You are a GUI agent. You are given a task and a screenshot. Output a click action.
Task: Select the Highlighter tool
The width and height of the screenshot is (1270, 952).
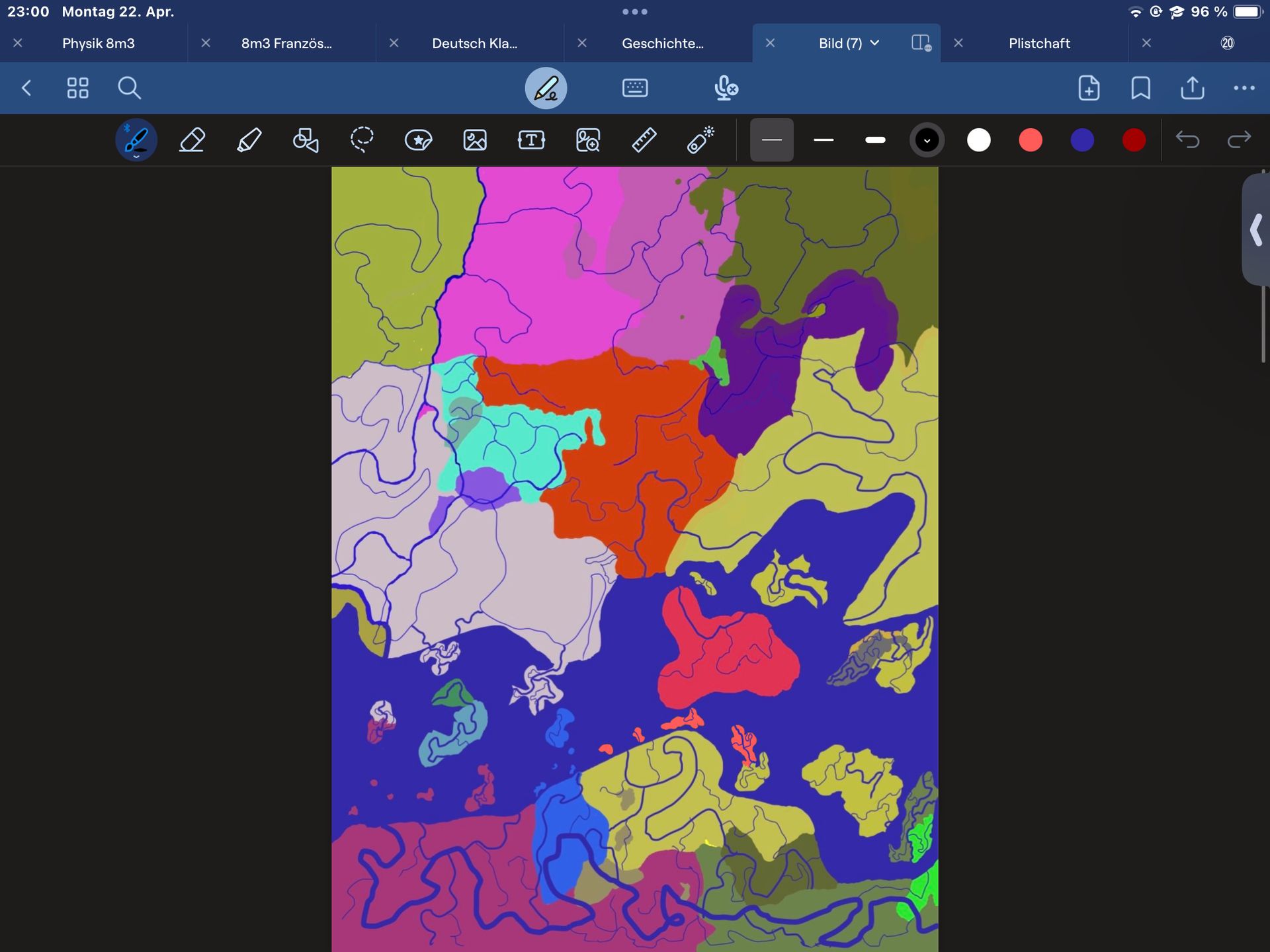249,140
